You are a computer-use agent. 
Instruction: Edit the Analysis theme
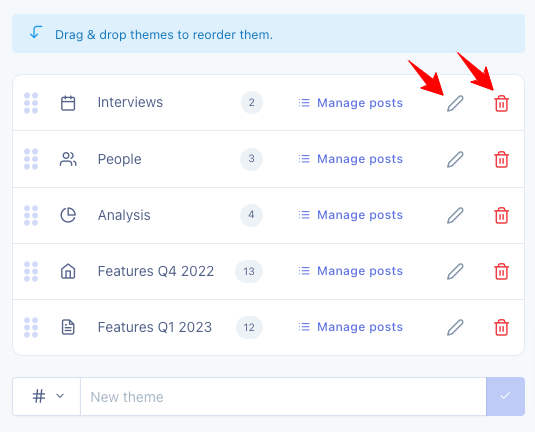[456, 215]
